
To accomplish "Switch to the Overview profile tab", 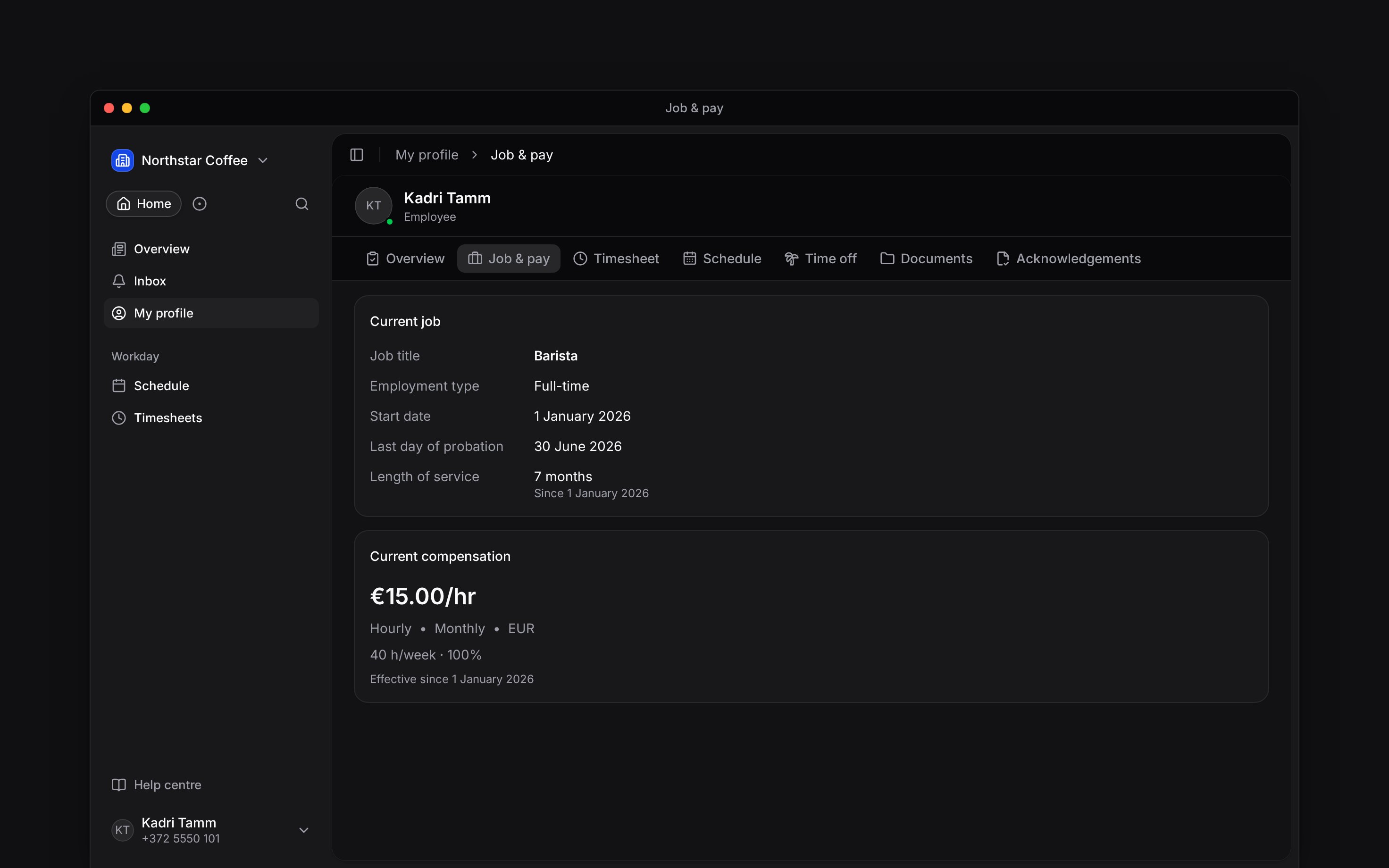I will [x=405, y=259].
